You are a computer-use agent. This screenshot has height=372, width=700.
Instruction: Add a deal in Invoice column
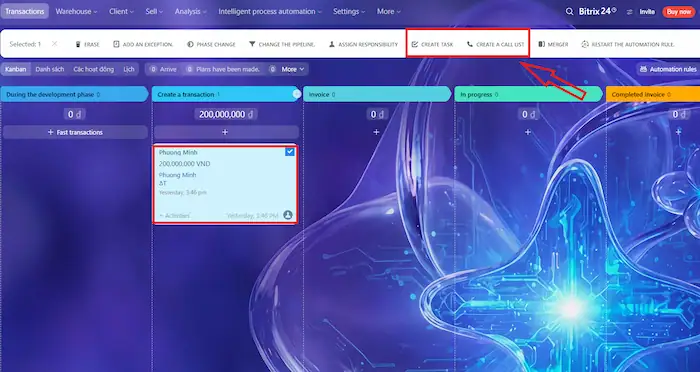pyautogui.click(x=376, y=132)
